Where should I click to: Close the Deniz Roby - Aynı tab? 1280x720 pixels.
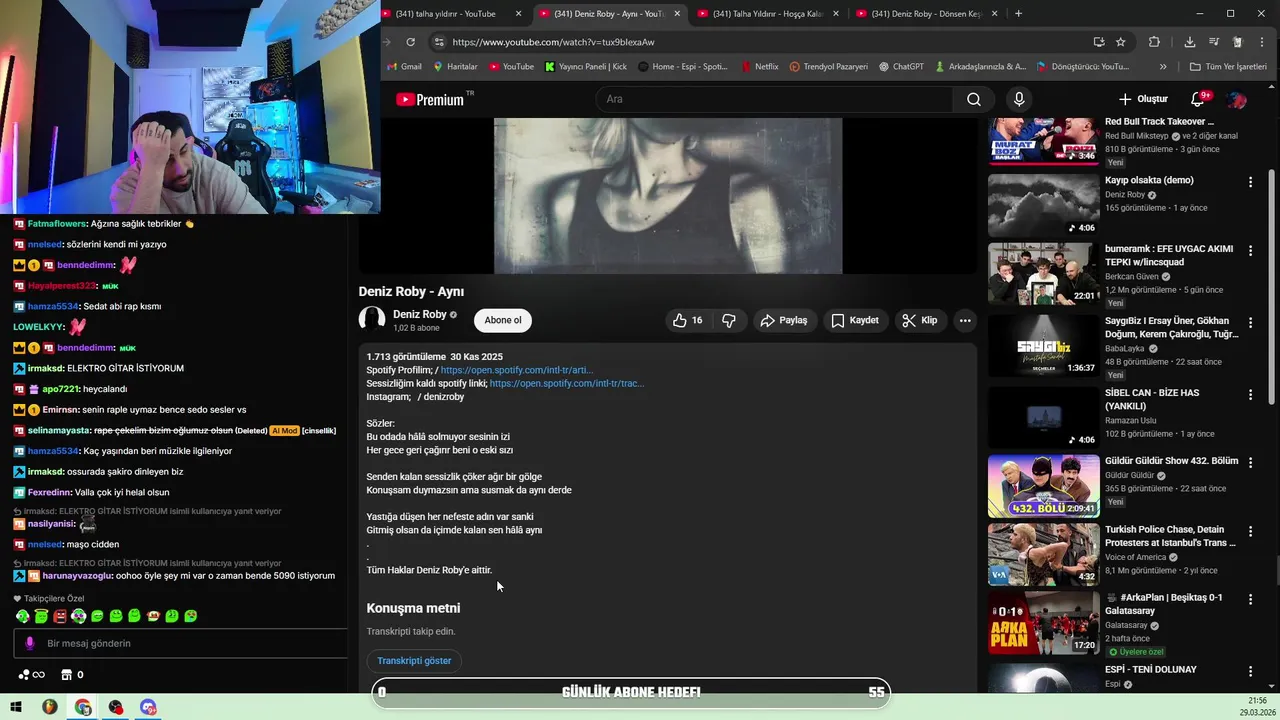[677, 14]
